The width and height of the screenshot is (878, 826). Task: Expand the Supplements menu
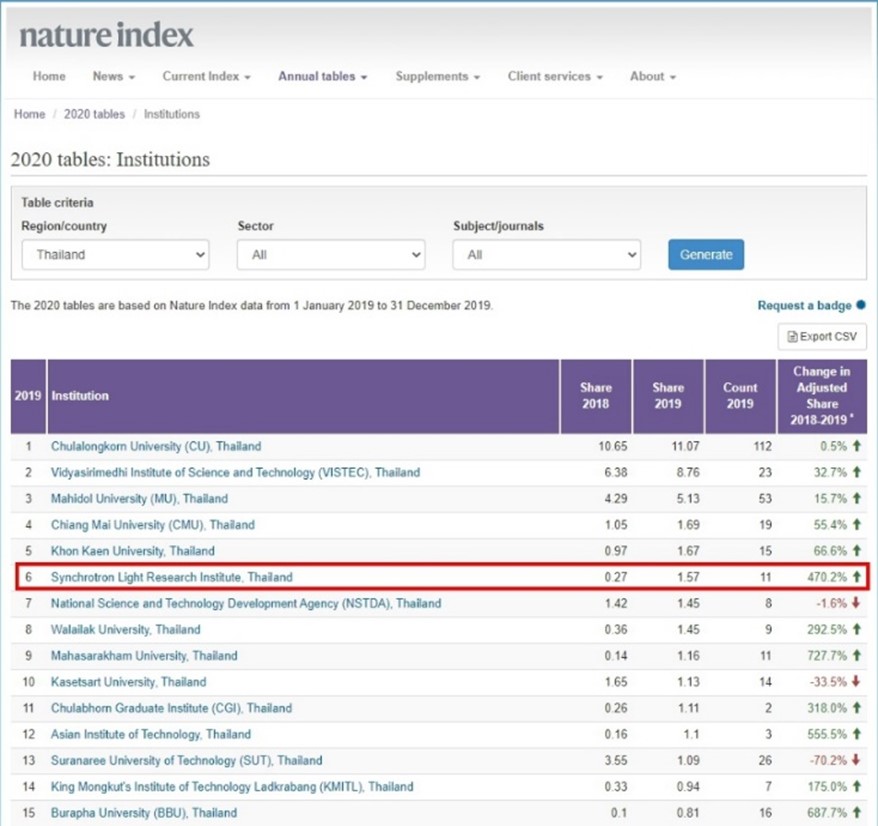click(x=438, y=77)
